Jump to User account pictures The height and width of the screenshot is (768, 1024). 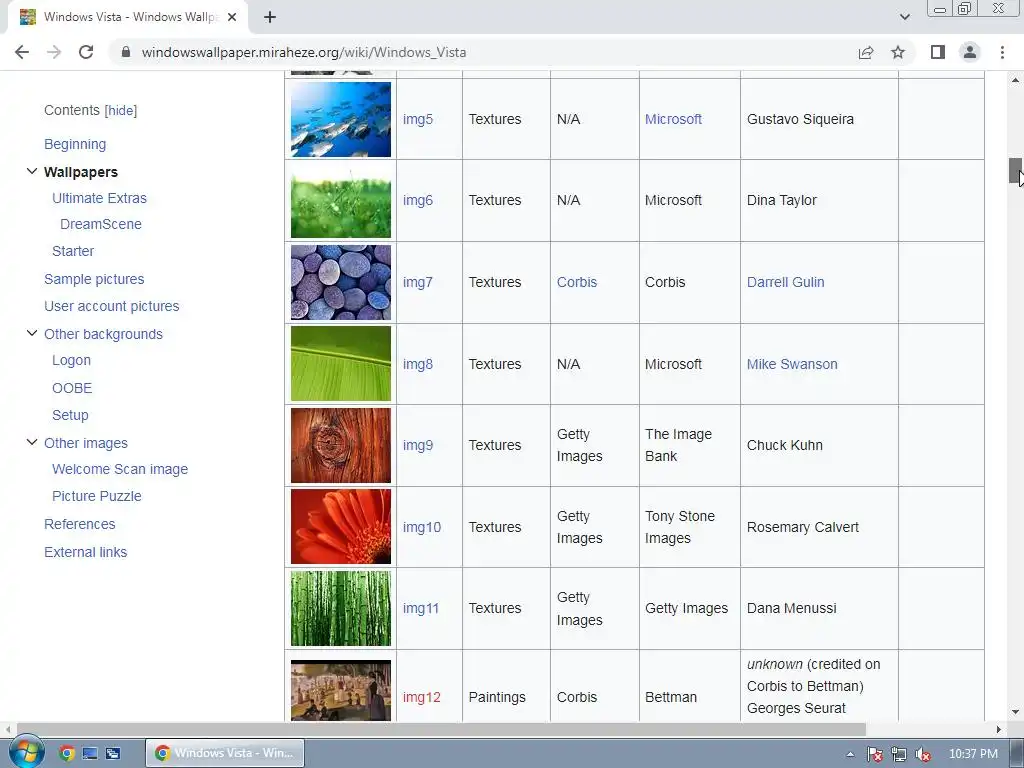pyautogui.click(x=112, y=306)
